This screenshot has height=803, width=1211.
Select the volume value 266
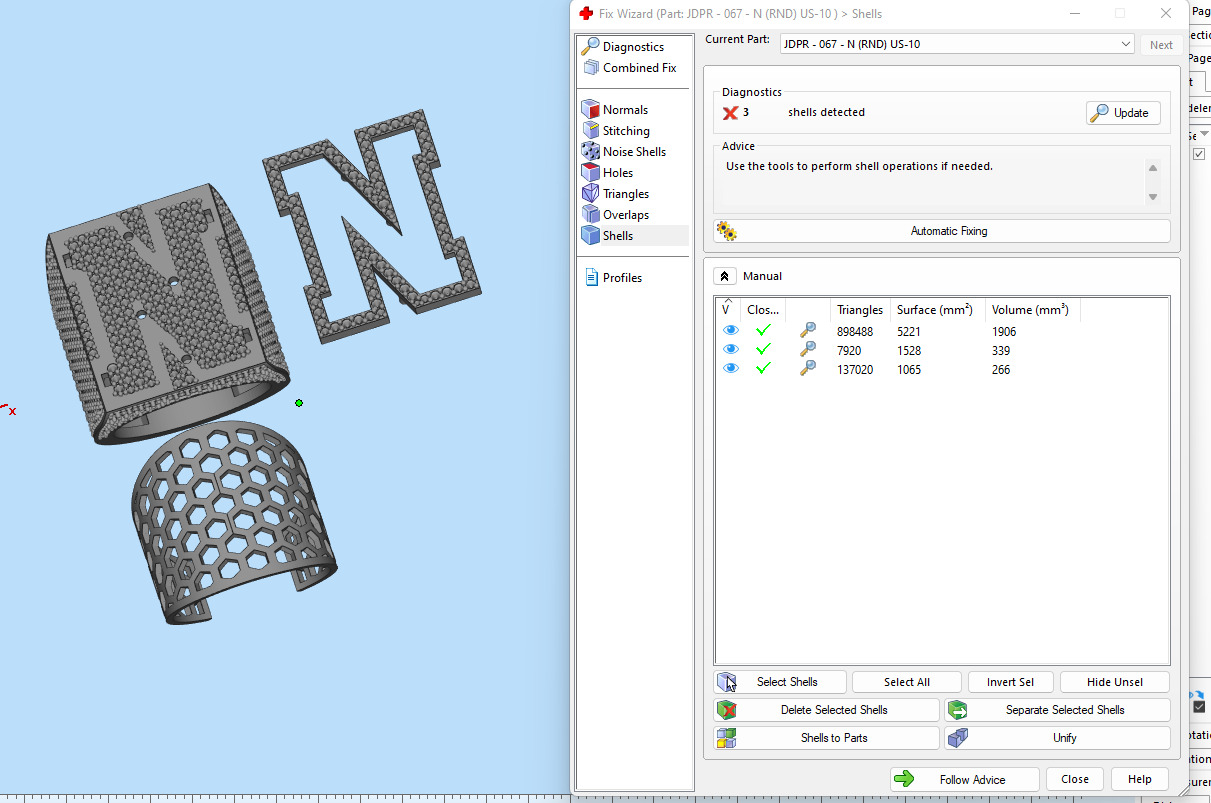click(1001, 370)
